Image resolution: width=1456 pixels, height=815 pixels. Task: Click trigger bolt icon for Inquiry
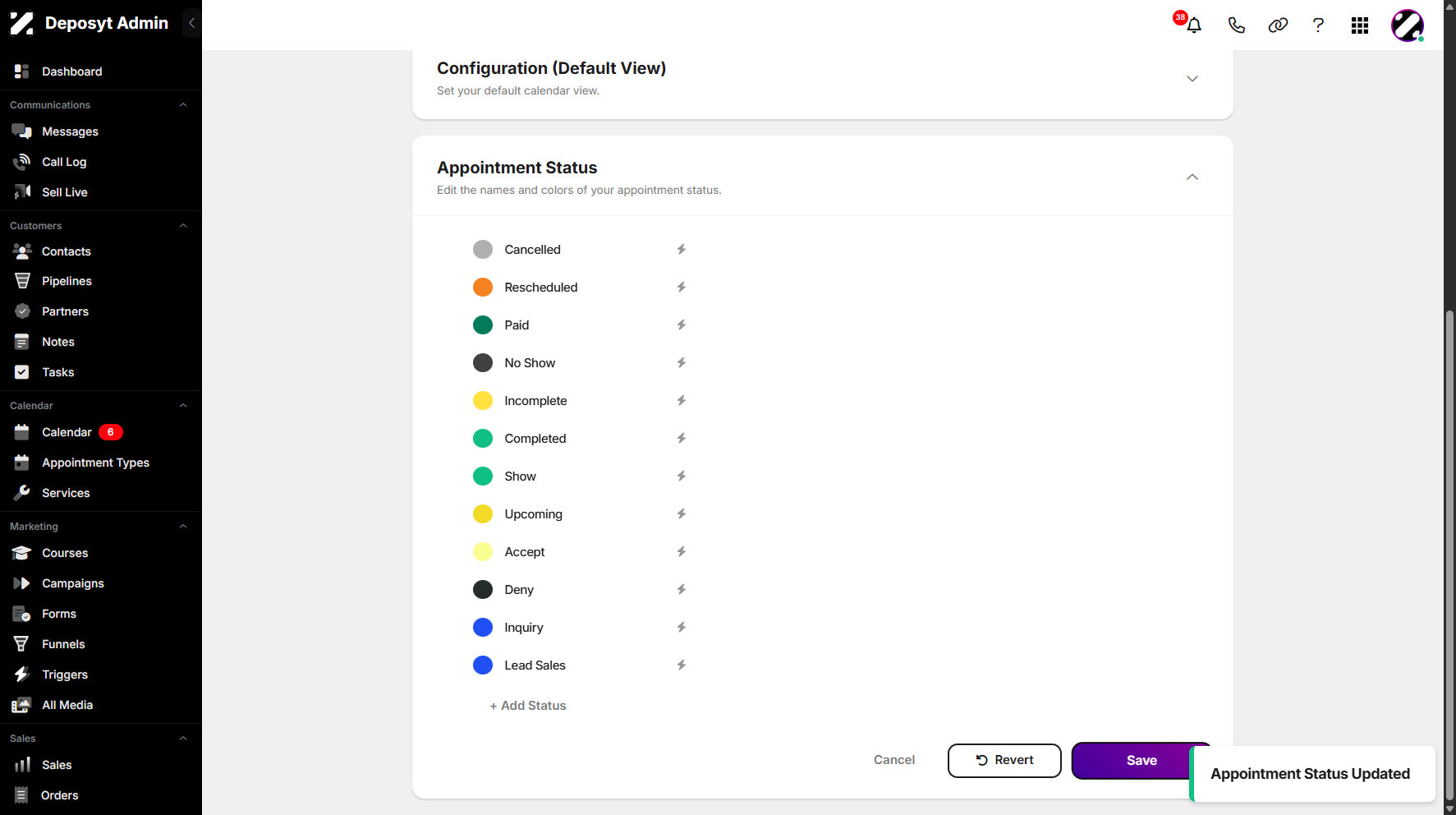(681, 627)
